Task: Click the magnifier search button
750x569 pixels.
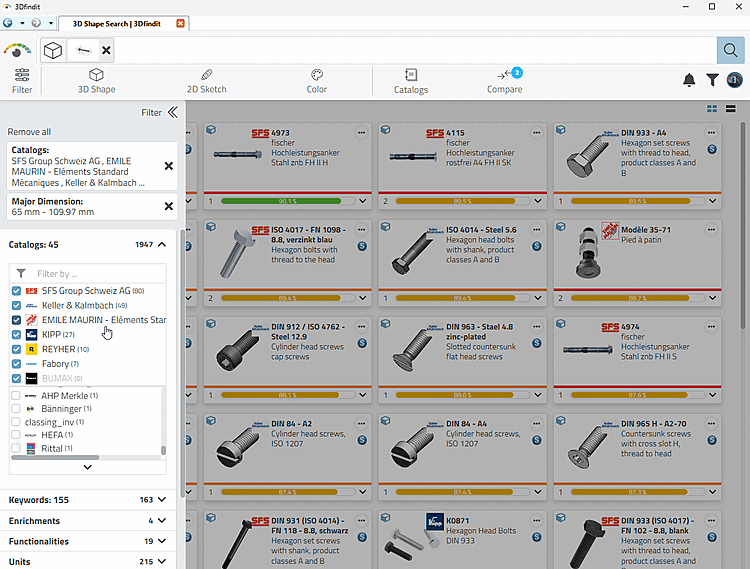Action: pyautogui.click(x=730, y=50)
